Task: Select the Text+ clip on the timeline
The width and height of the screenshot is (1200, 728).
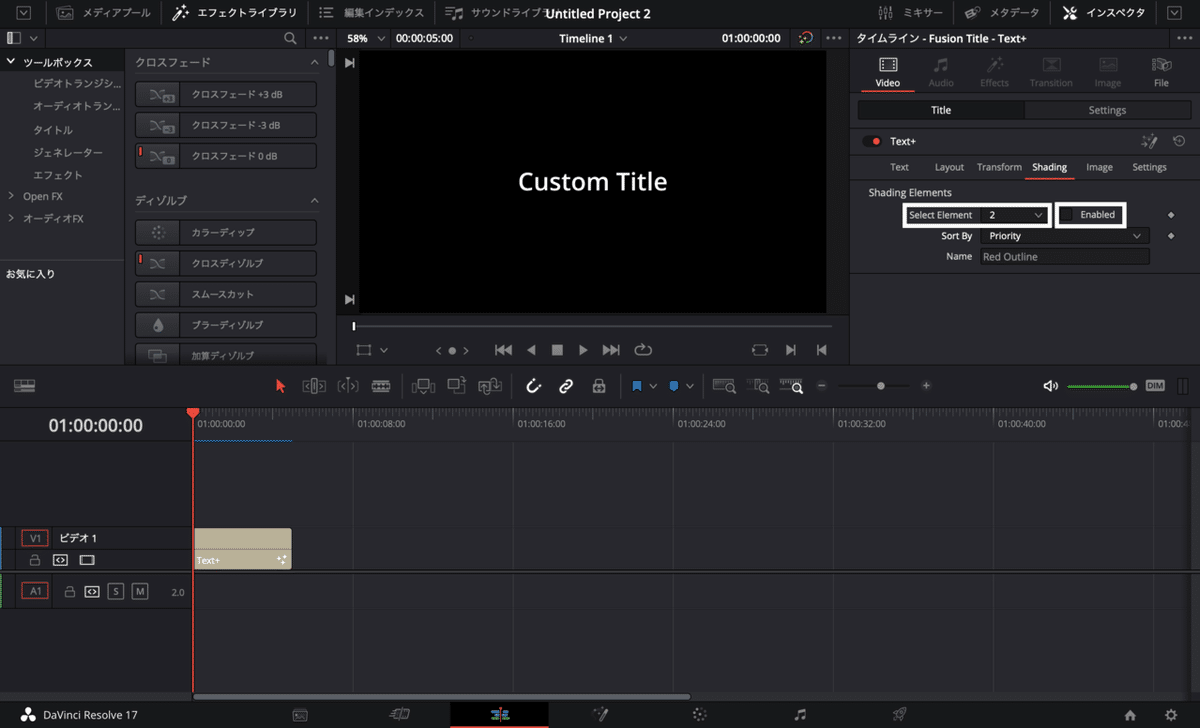Action: tap(242, 549)
